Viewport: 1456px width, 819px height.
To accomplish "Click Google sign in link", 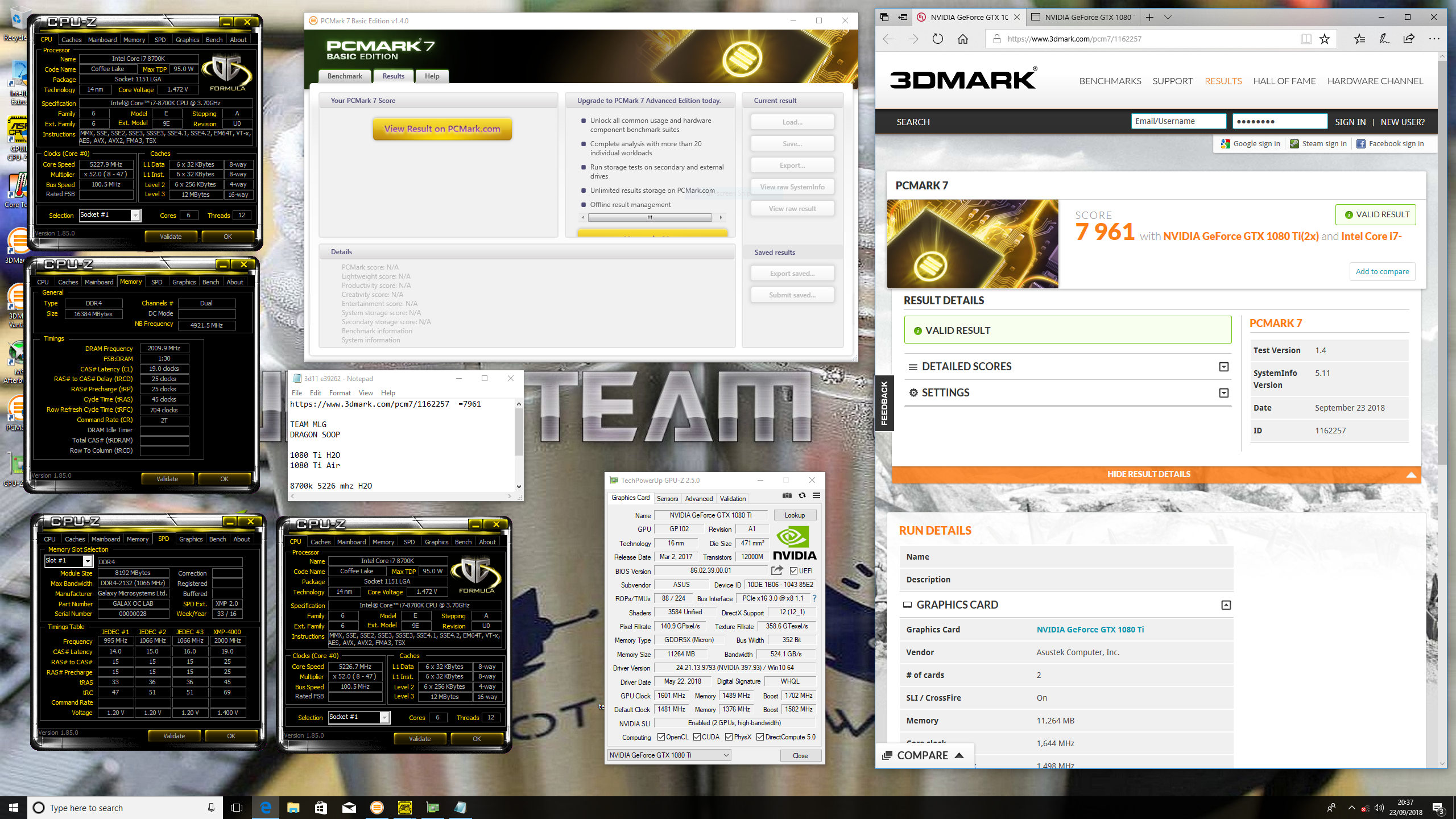I will tap(1250, 144).
